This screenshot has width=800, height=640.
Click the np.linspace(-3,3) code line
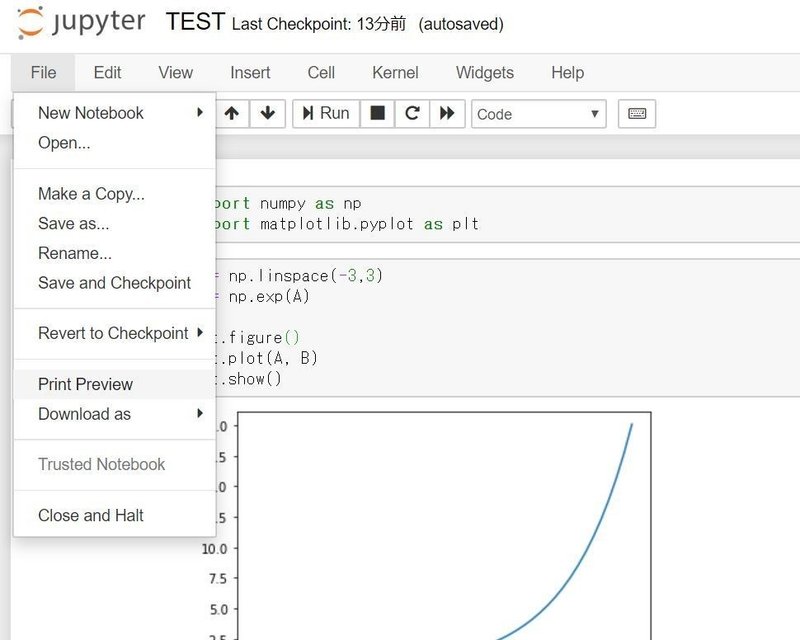(x=305, y=276)
